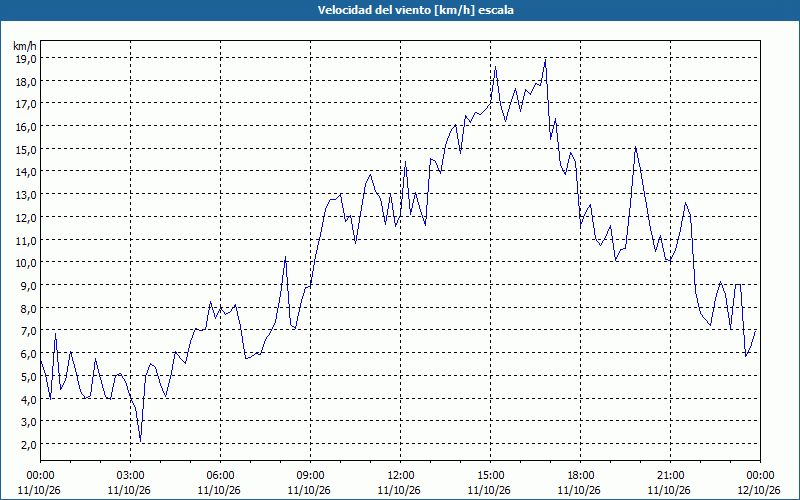
Task: Click the 18:00 time axis label
Action: 581,476
